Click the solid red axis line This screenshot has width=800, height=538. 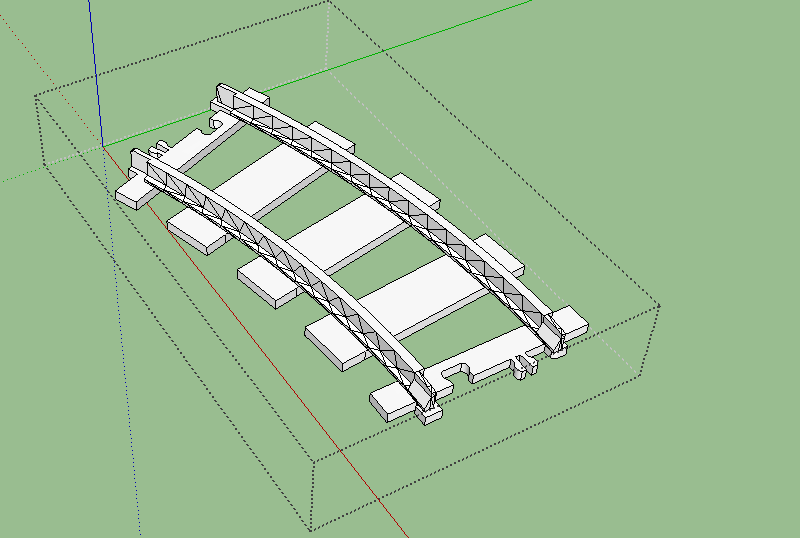tap(255, 342)
